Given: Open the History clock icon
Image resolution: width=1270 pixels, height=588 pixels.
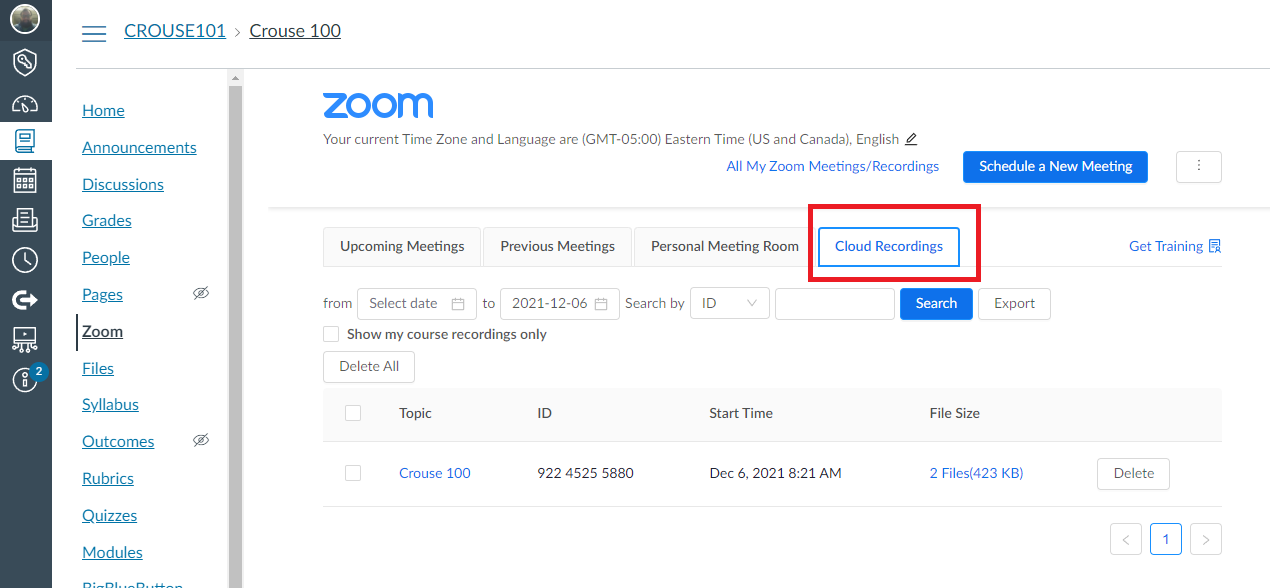Looking at the screenshot, I should pyautogui.click(x=25, y=260).
